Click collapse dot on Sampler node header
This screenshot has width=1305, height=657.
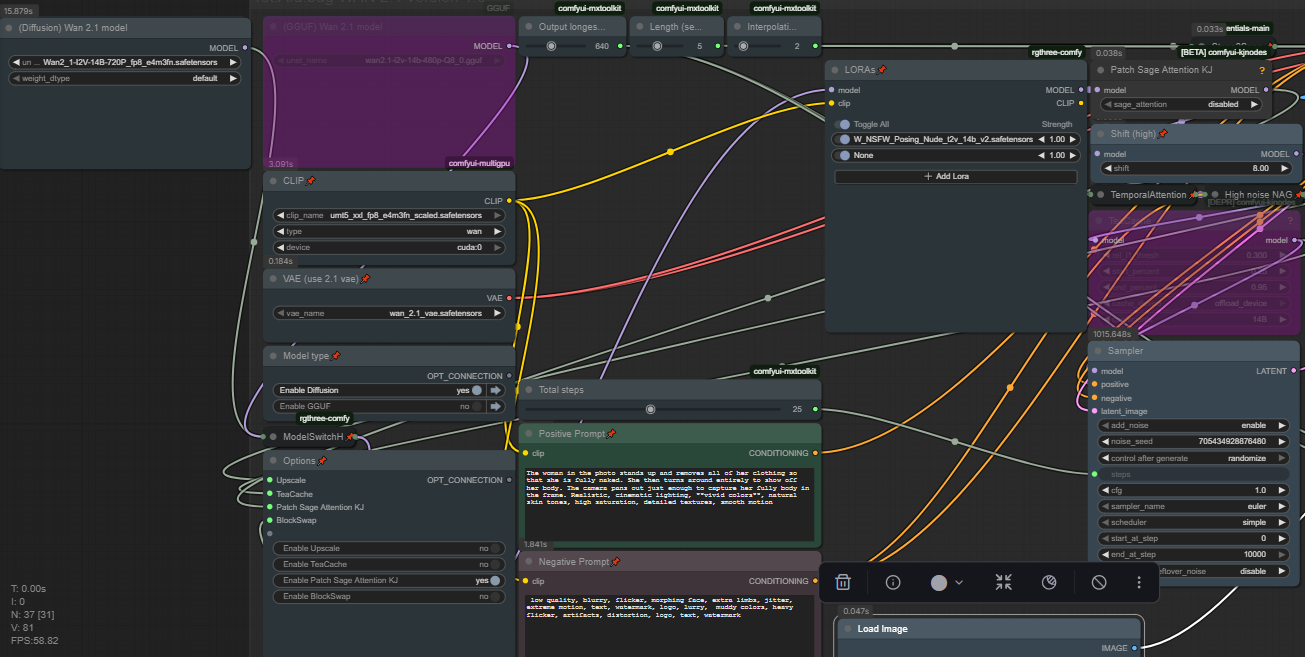(1098, 351)
